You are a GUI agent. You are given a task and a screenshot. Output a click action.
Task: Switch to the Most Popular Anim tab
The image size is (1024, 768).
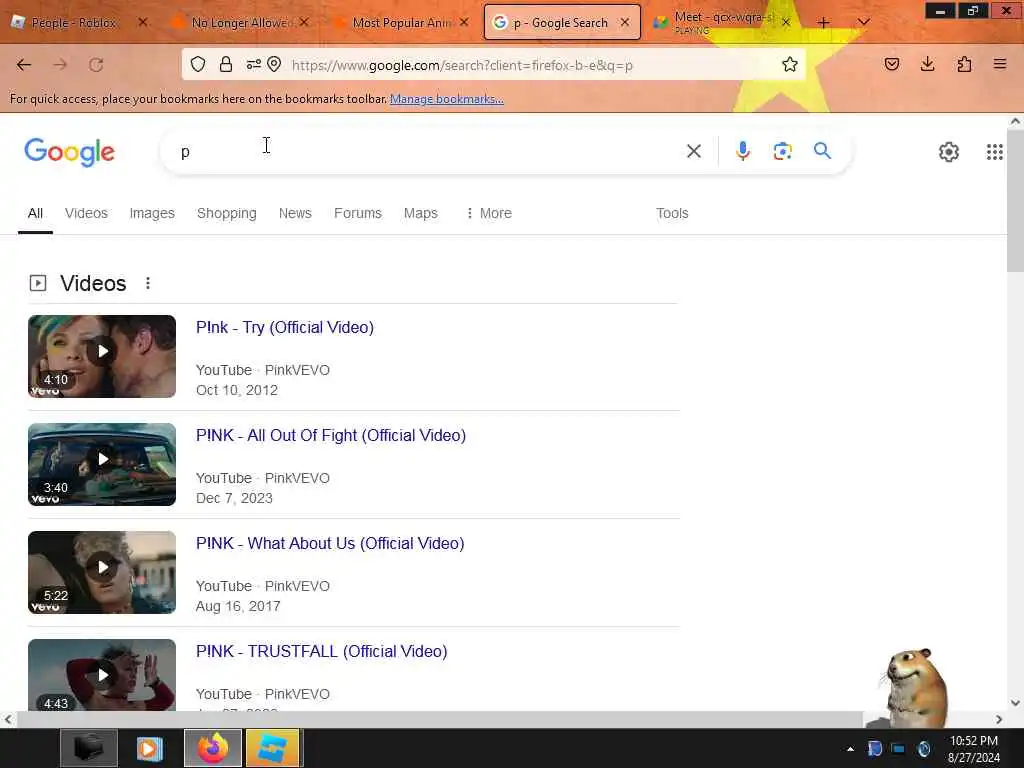click(x=400, y=23)
